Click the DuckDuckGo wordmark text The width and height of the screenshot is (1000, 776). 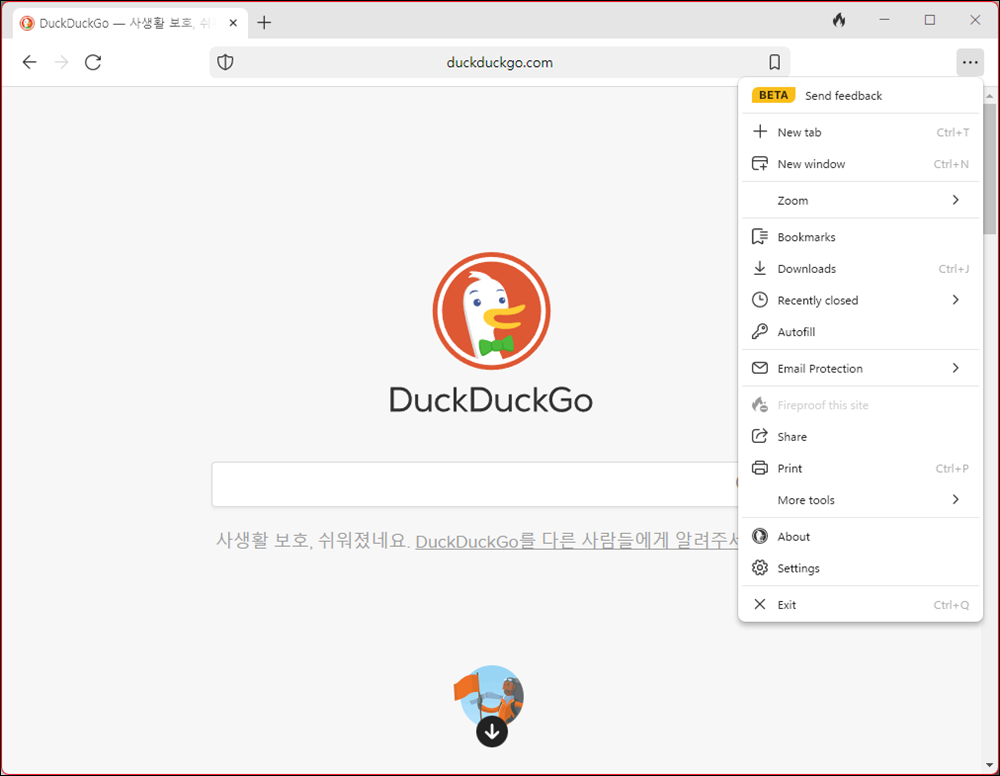point(491,400)
